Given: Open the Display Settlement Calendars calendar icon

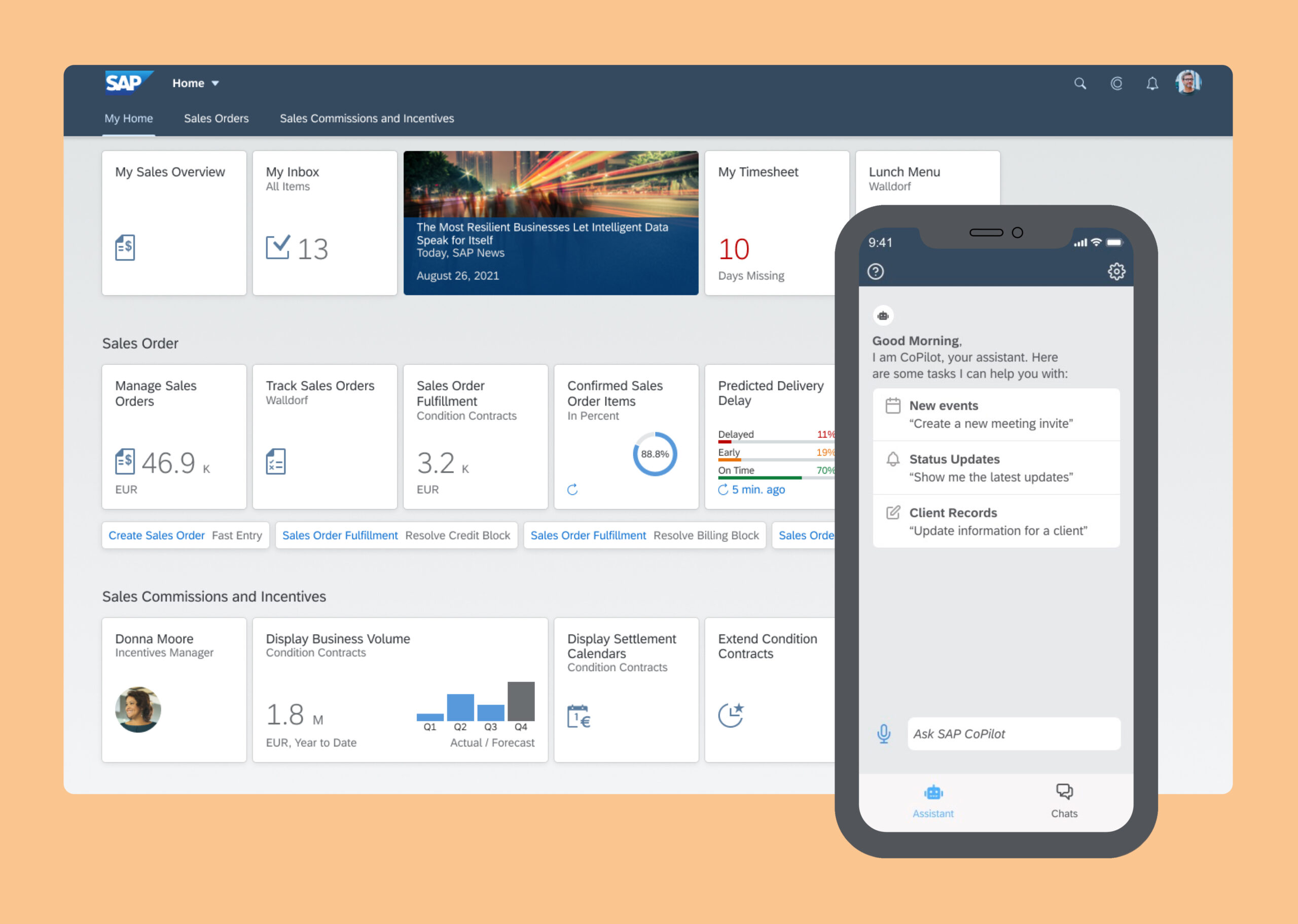Looking at the screenshot, I should (580, 716).
